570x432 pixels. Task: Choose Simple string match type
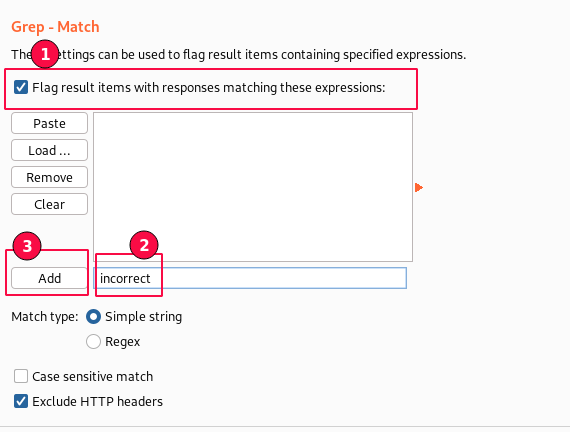click(93, 316)
